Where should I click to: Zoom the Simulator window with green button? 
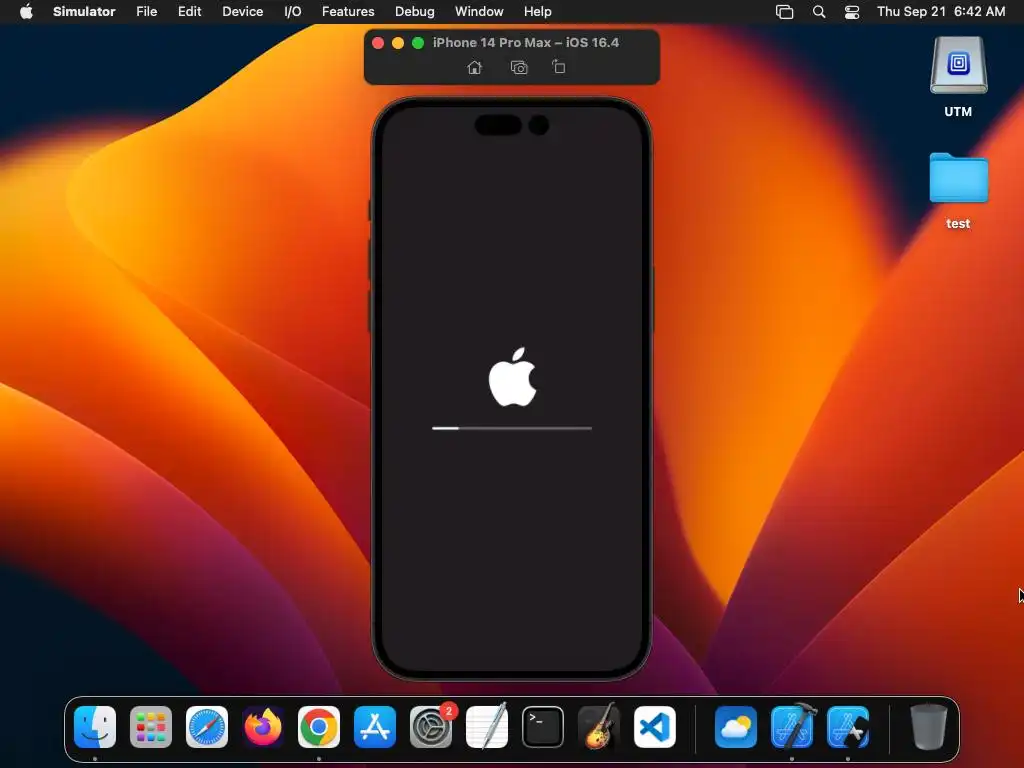[418, 43]
